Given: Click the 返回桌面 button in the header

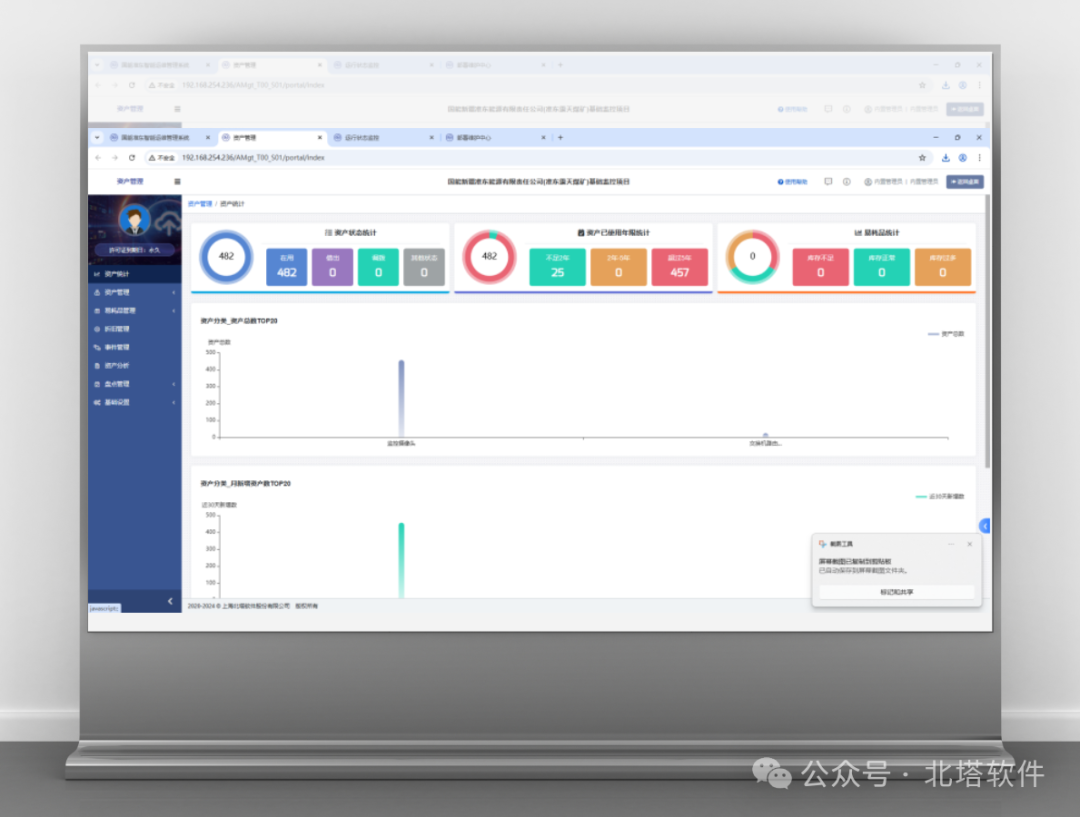Looking at the screenshot, I should (x=964, y=182).
